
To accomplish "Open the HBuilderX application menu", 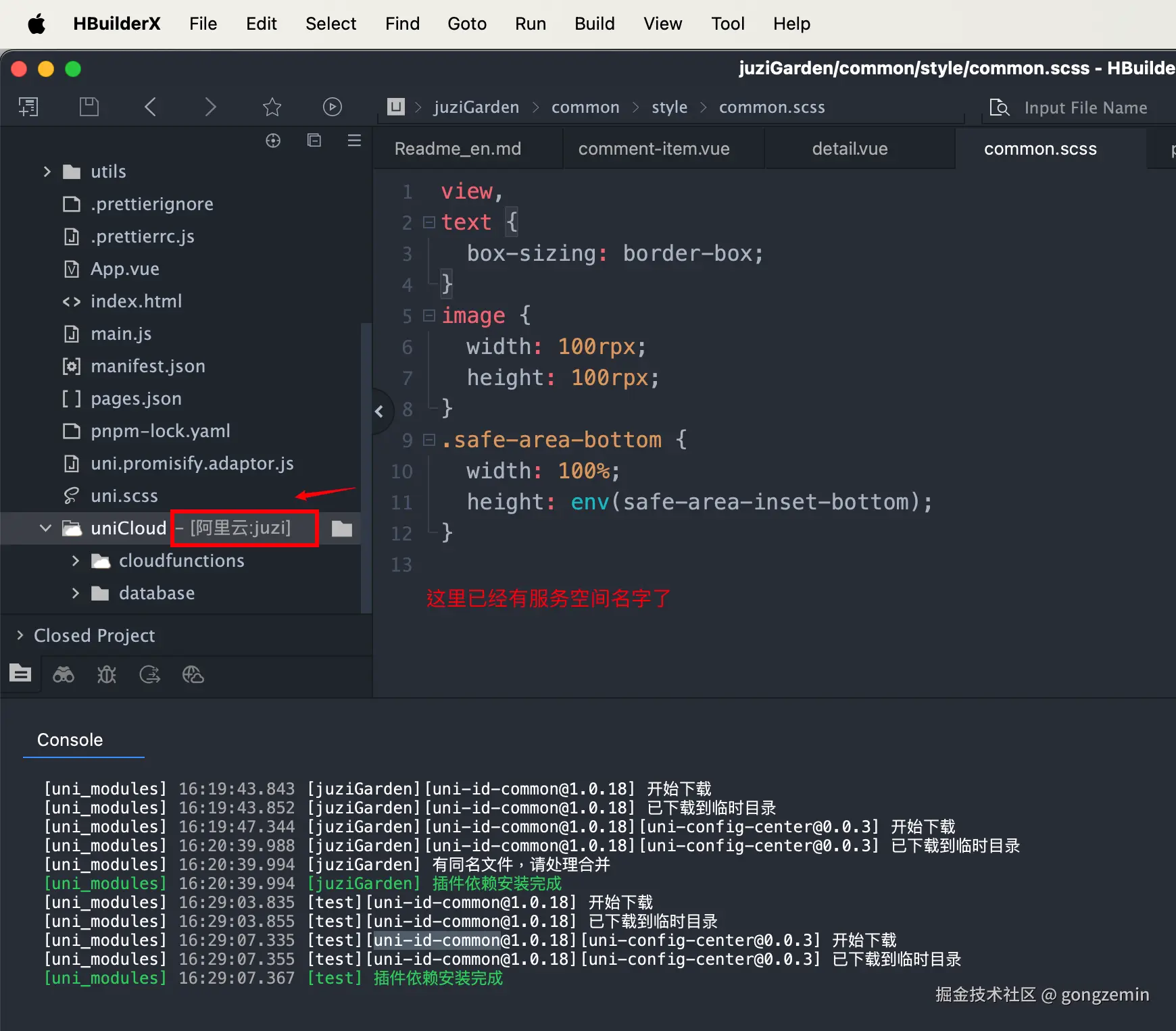I will coord(117,24).
